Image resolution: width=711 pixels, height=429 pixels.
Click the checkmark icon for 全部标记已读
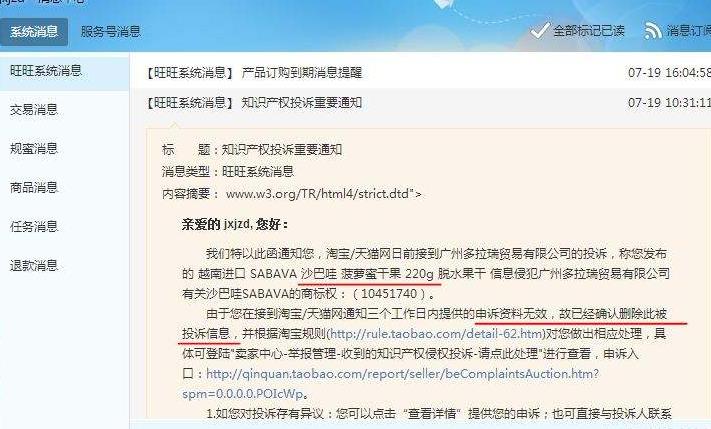point(540,30)
